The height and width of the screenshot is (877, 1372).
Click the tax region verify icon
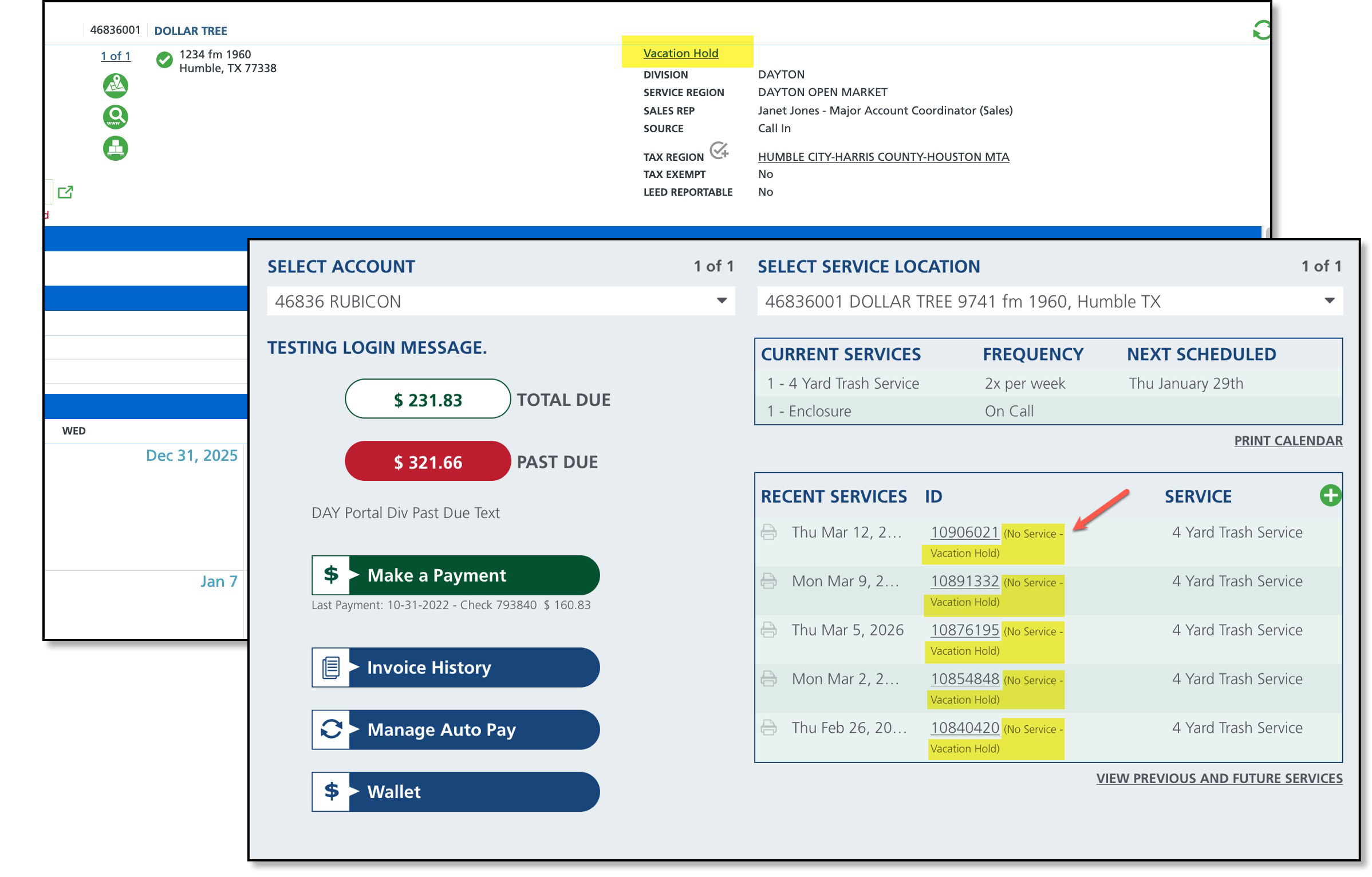[x=719, y=151]
